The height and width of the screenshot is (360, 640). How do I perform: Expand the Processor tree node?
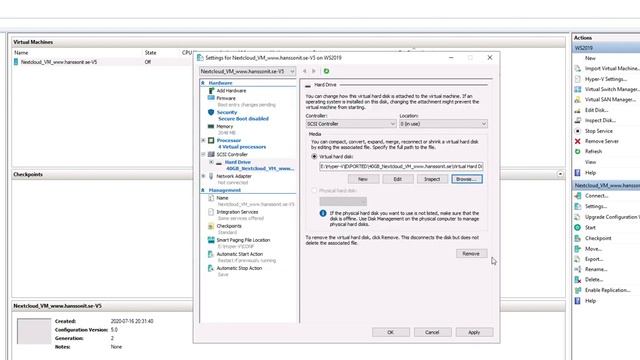click(203, 140)
